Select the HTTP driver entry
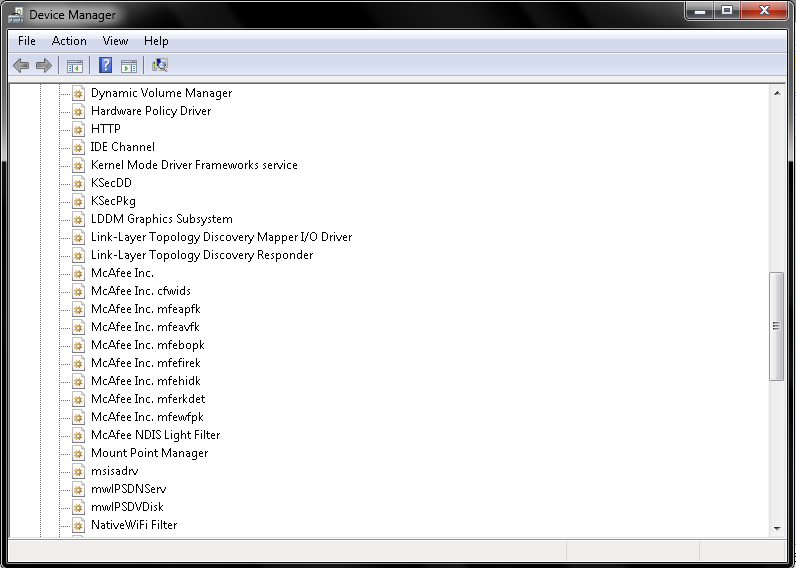 point(106,129)
